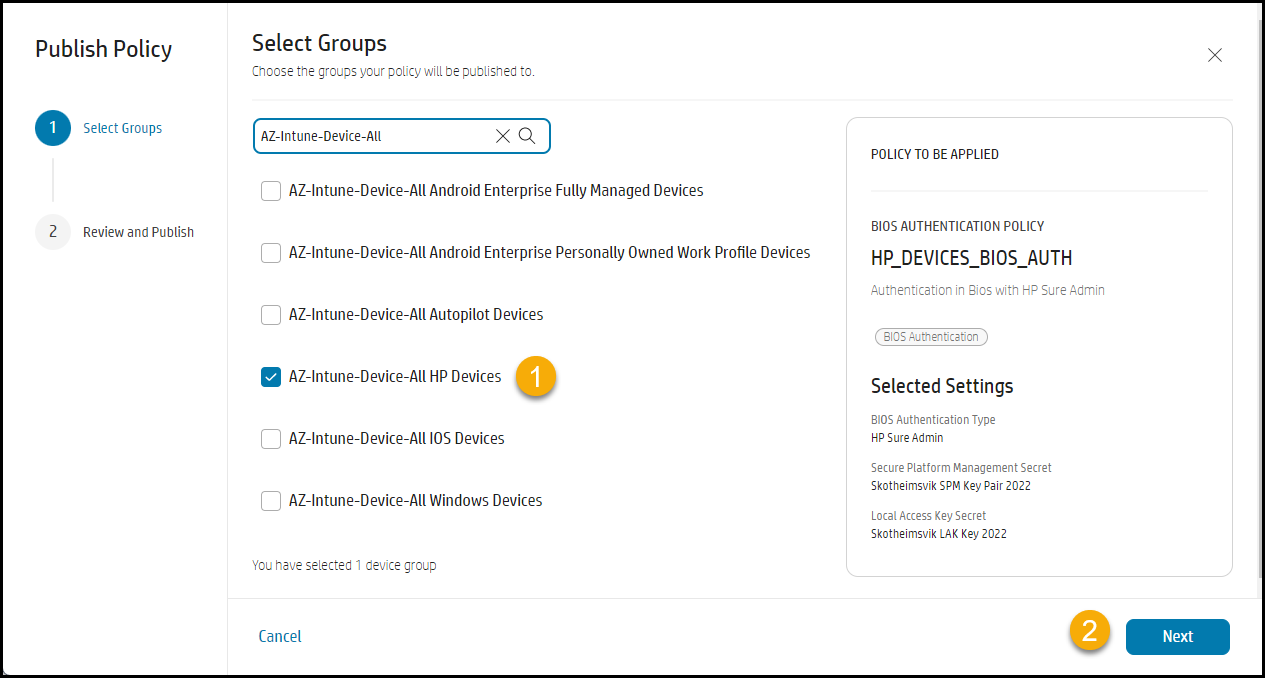This screenshot has height=678, width=1265.
Task: Click 'You have selected 1 device group'
Action: [x=344, y=565]
